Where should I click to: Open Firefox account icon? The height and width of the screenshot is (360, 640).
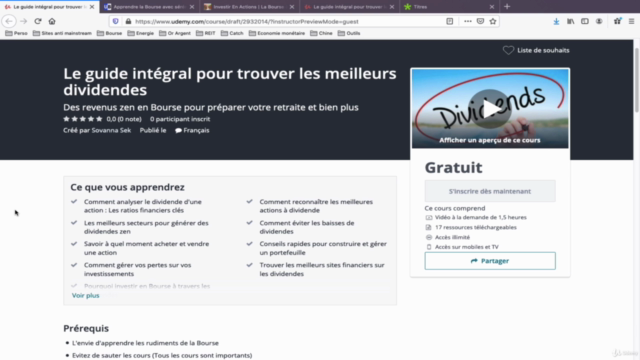pyautogui.click(x=599, y=21)
